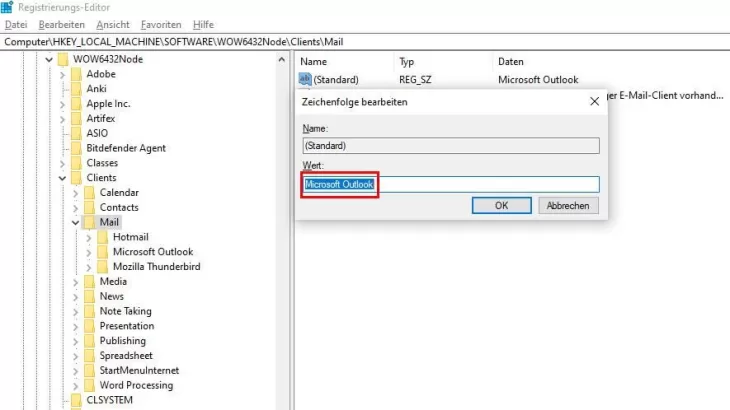This screenshot has height=410, width=730.
Task: Click the (Standard) string value icon
Action: coord(306,80)
